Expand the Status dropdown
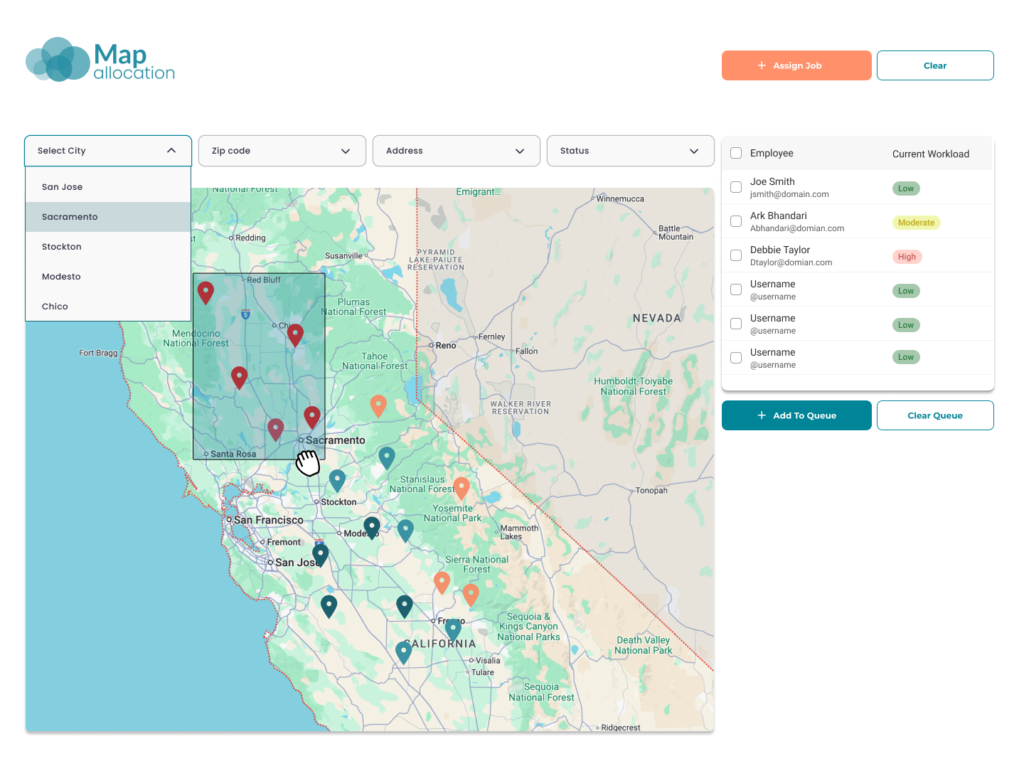 [630, 150]
